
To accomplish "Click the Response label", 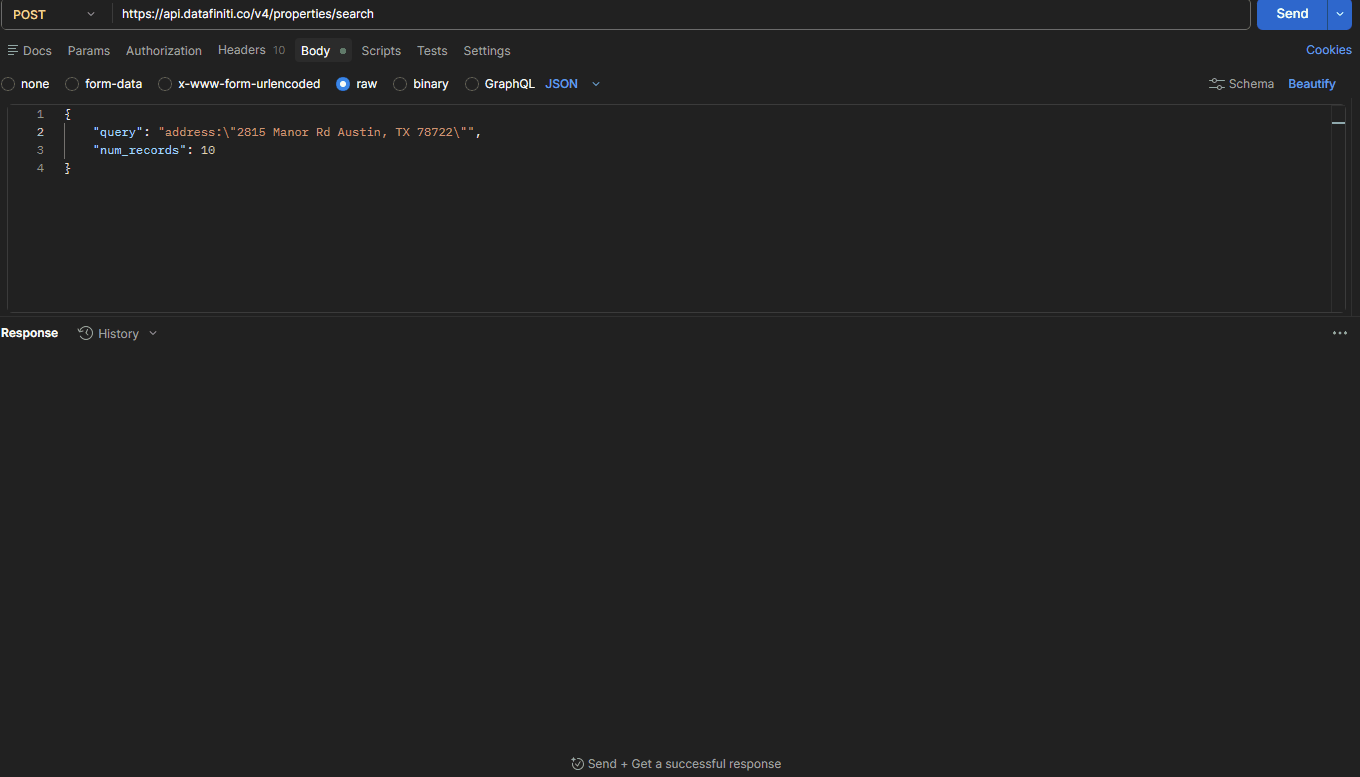I will 29,333.
